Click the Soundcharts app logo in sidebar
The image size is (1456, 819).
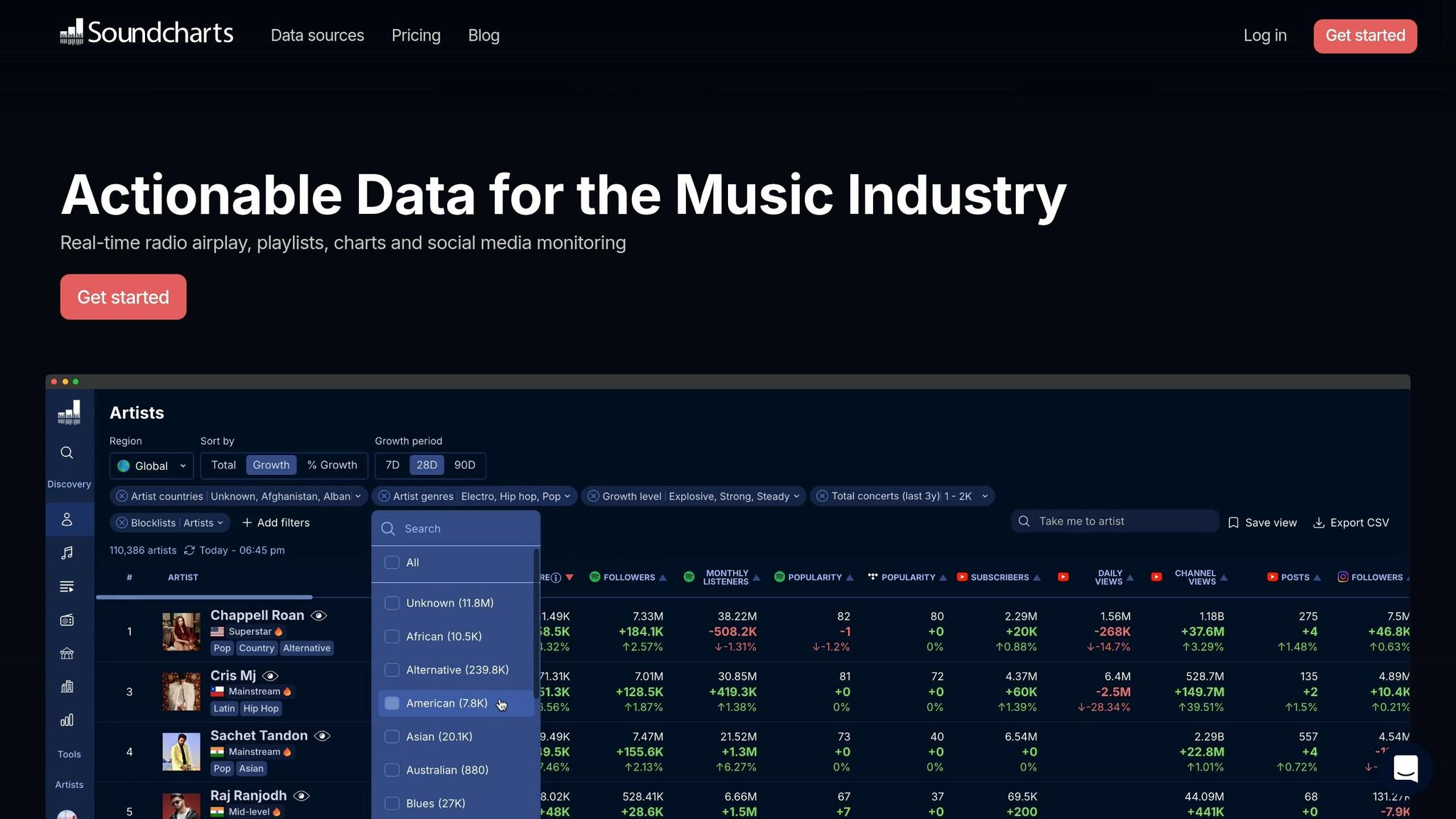[x=69, y=412]
